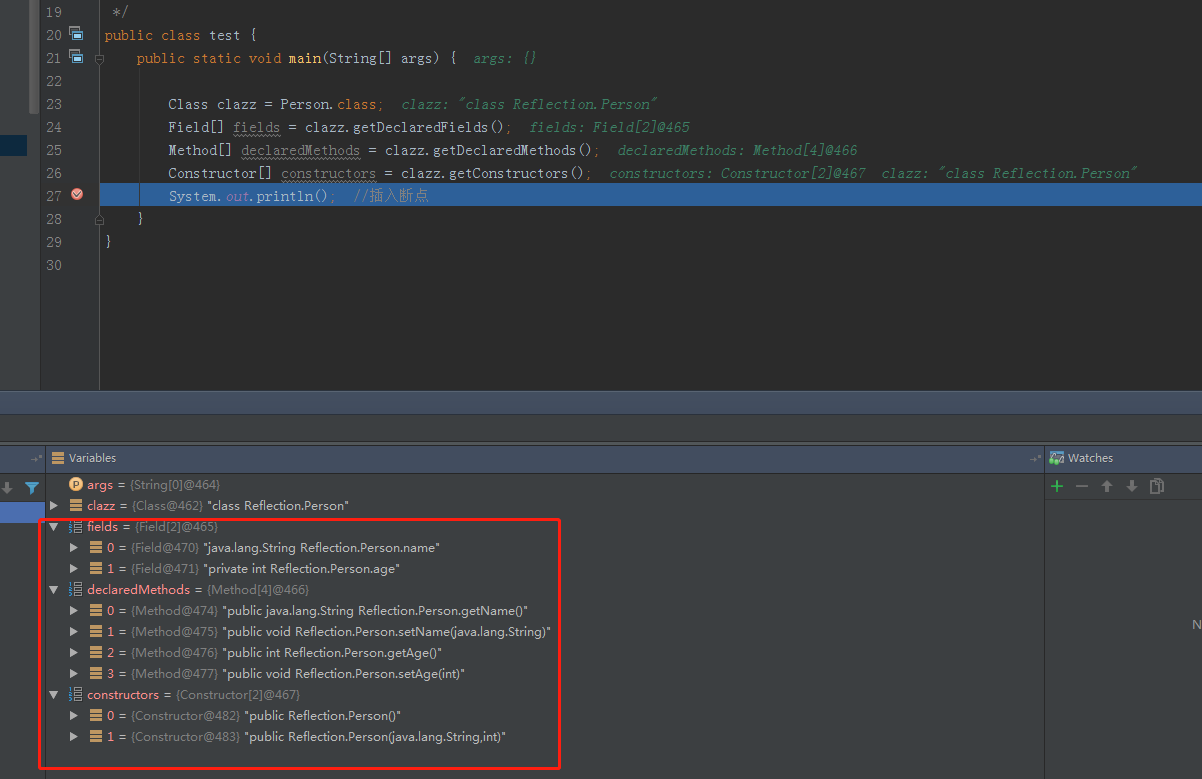Screen dimensions: 1202x779
Task: Expand the clazz variable node
Action: click(54, 506)
